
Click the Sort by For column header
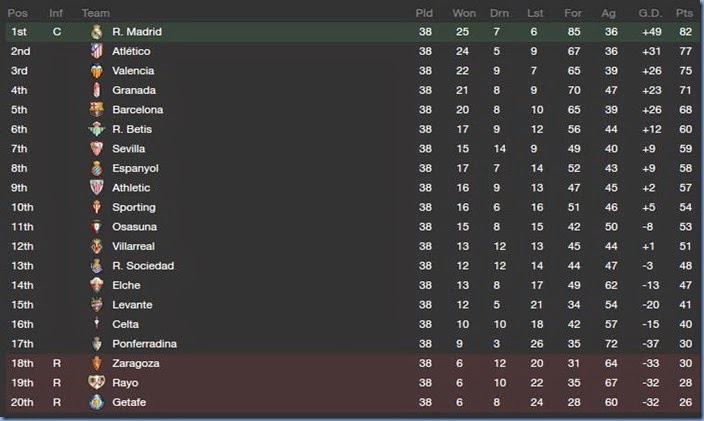tap(573, 13)
